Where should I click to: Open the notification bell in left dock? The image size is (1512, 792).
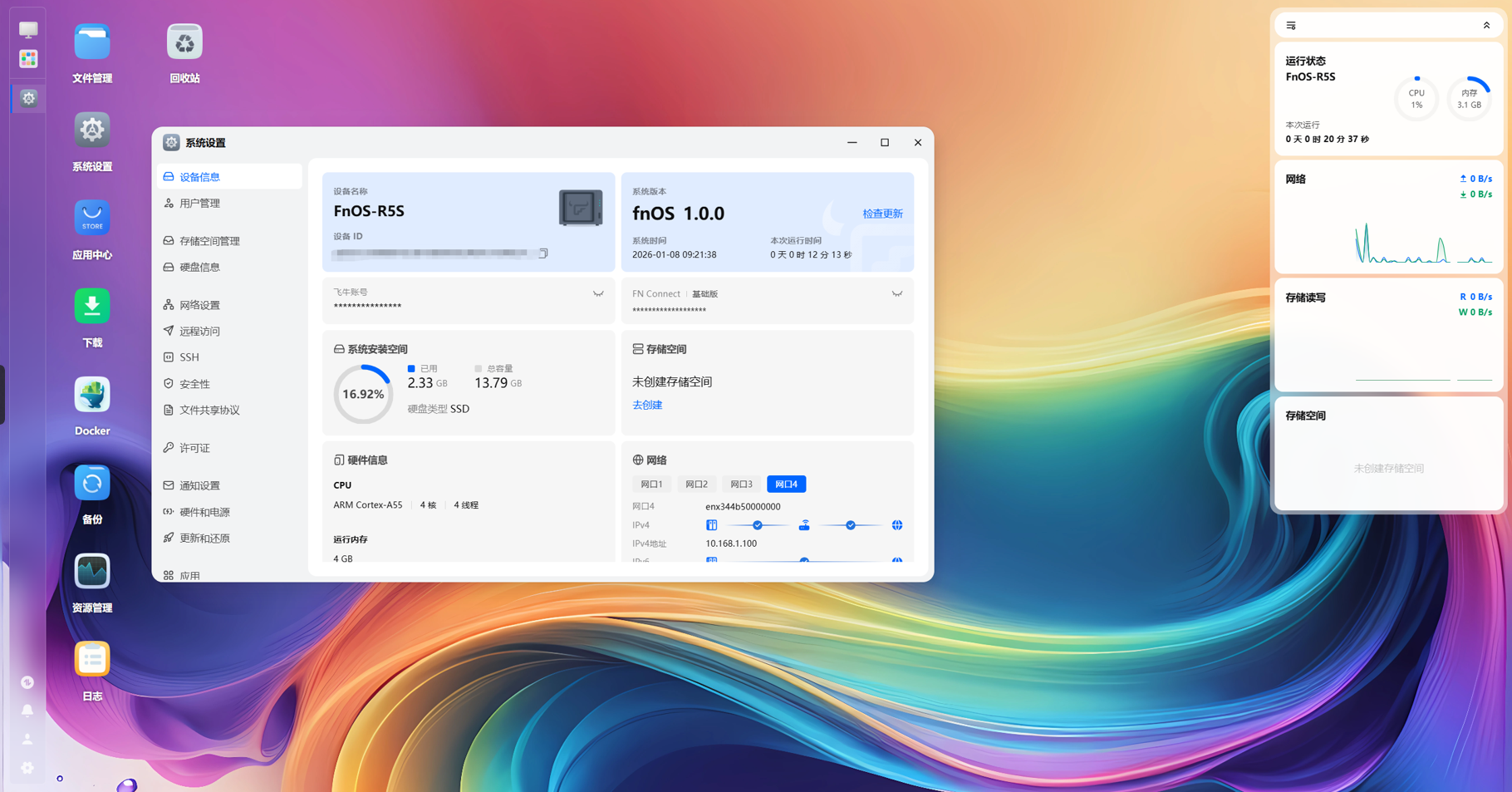tap(27, 711)
